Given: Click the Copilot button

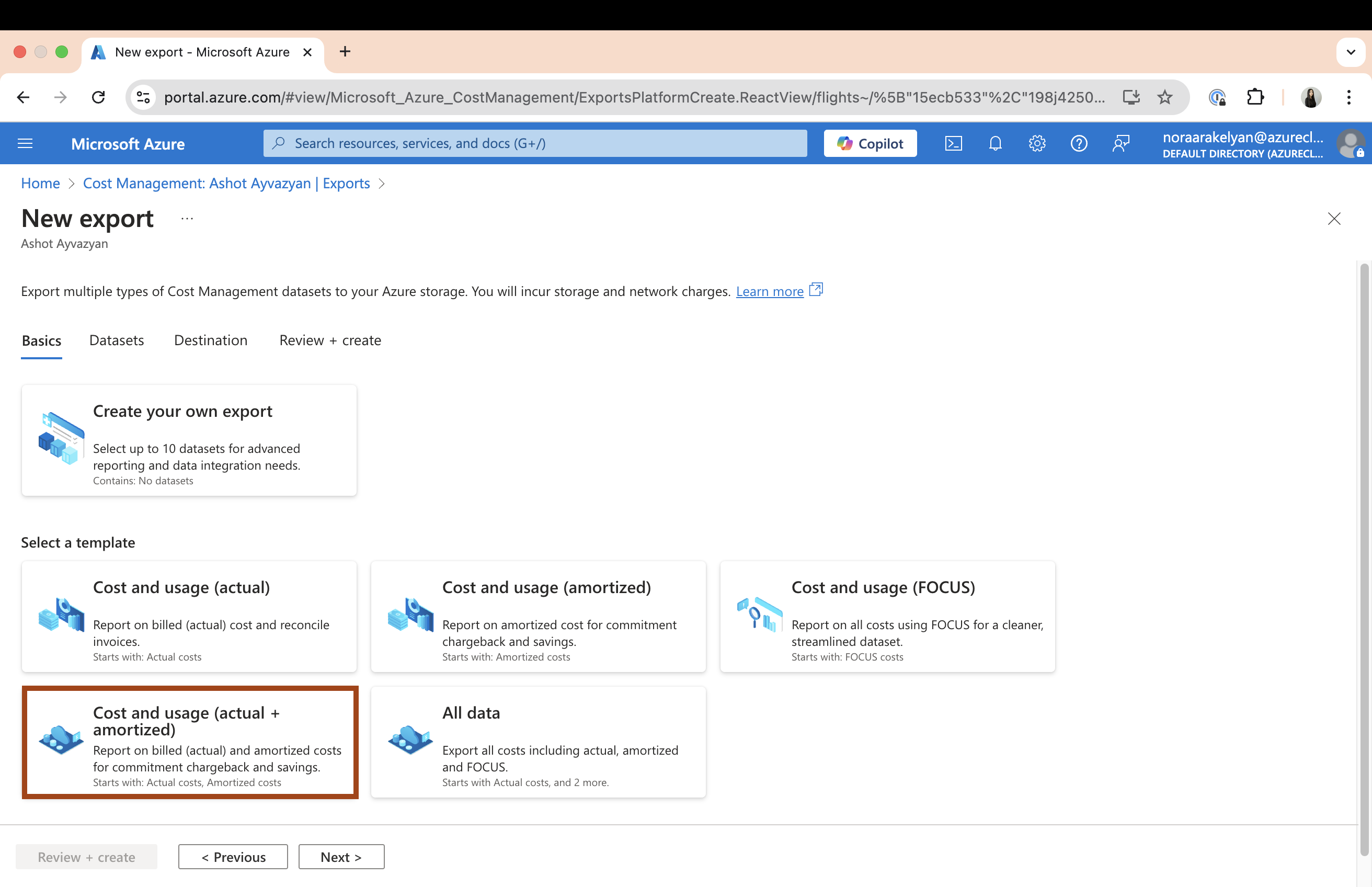Looking at the screenshot, I should tap(870, 143).
